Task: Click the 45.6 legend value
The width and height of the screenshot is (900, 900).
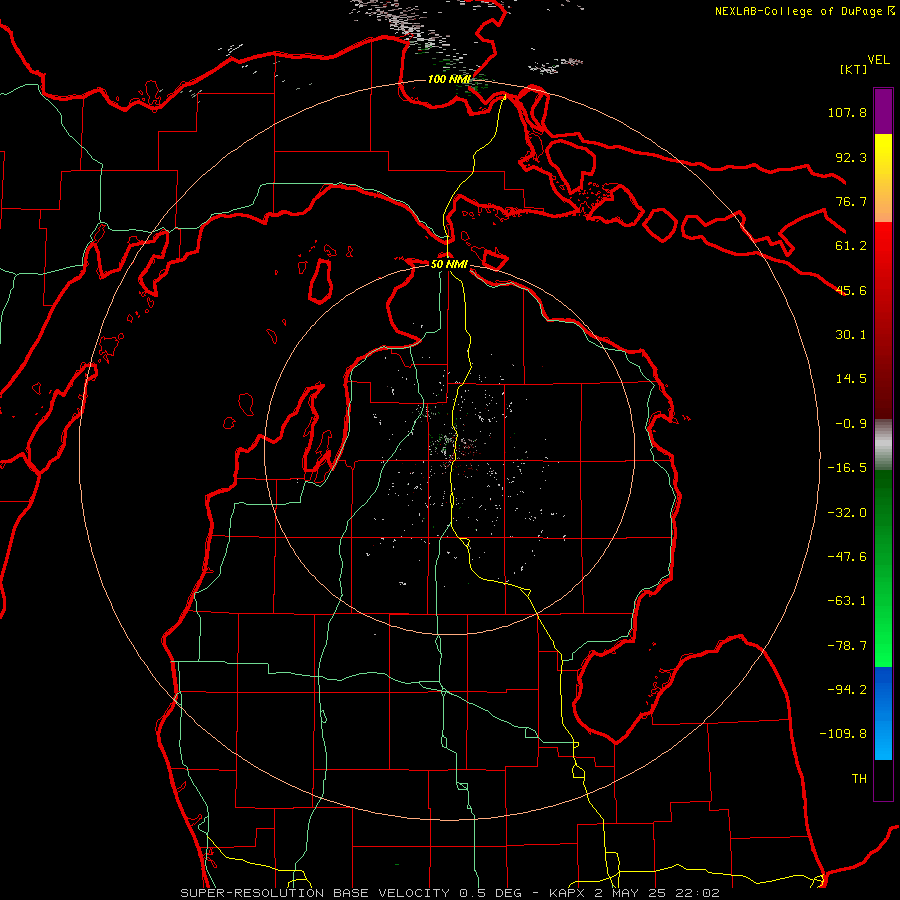Action: (x=851, y=290)
